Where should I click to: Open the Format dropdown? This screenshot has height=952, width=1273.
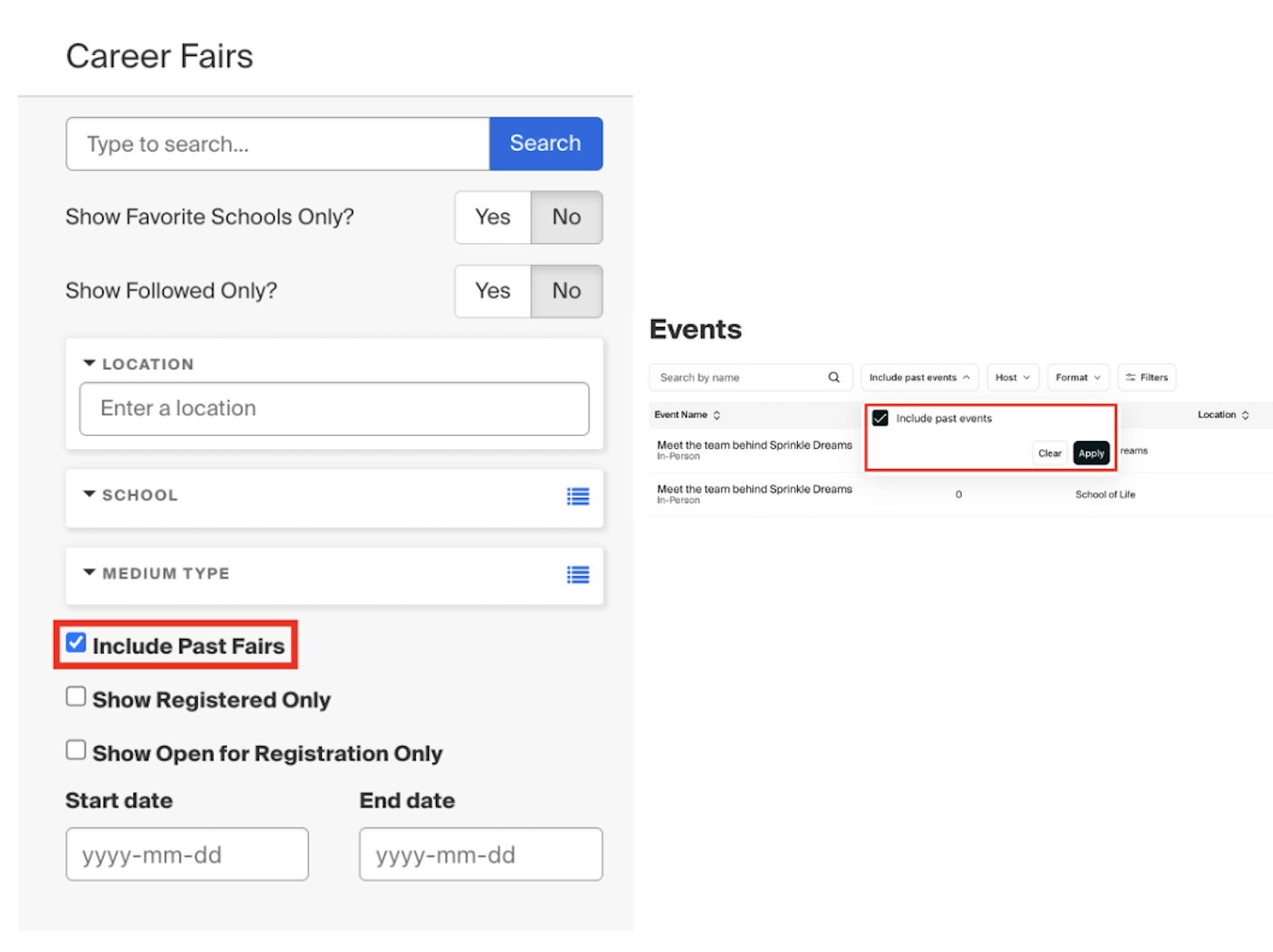tap(1078, 377)
